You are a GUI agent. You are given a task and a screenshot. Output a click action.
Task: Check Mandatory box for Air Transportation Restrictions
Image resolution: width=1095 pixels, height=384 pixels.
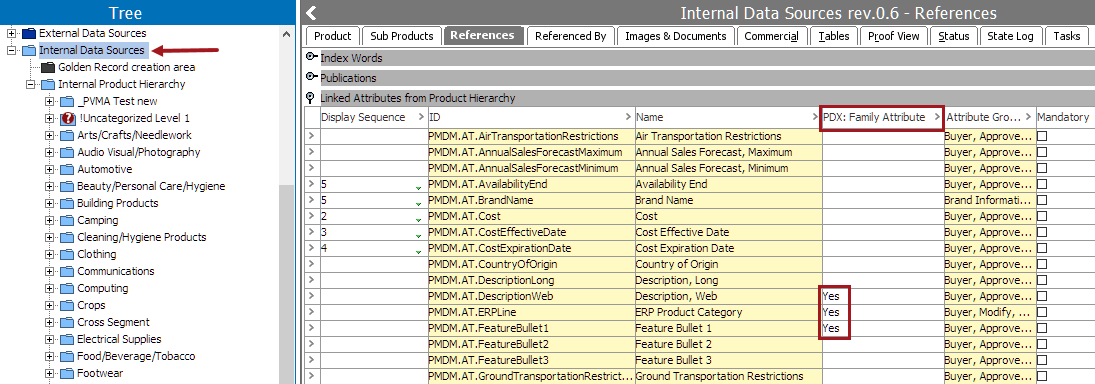[1042, 136]
